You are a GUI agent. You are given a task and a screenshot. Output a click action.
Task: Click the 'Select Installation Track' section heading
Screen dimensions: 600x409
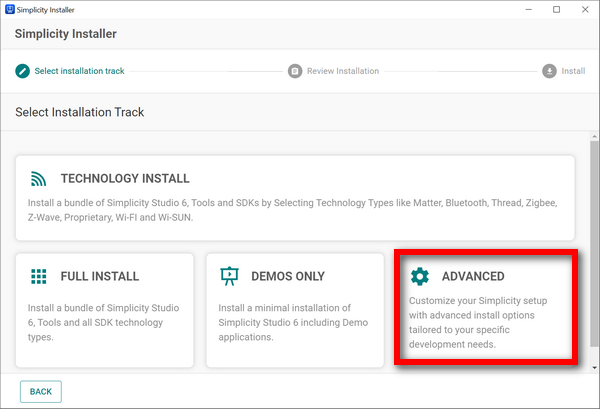click(80, 112)
